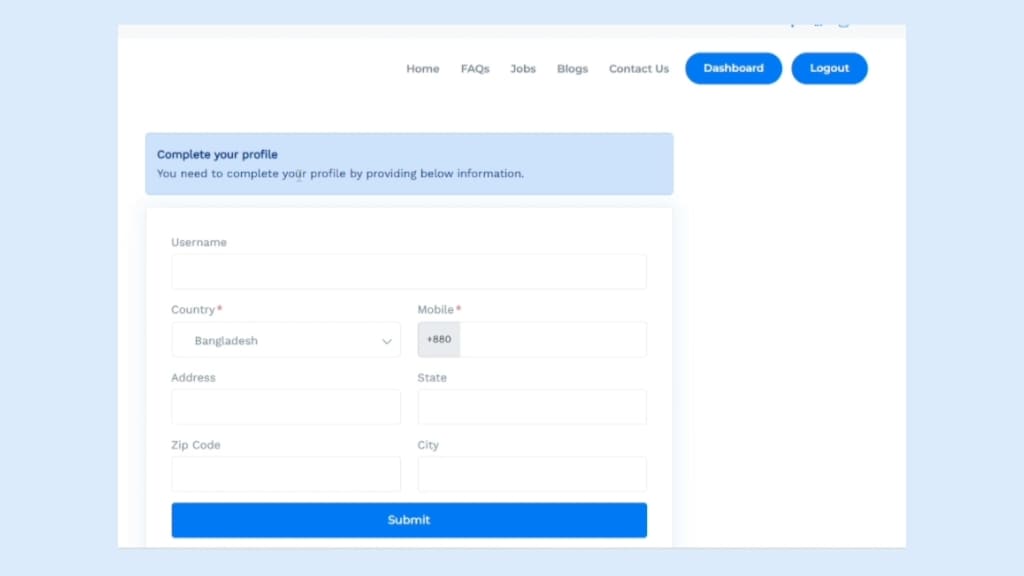Click the Zip Code field
The image size is (1024, 576).
click(285, 474)
